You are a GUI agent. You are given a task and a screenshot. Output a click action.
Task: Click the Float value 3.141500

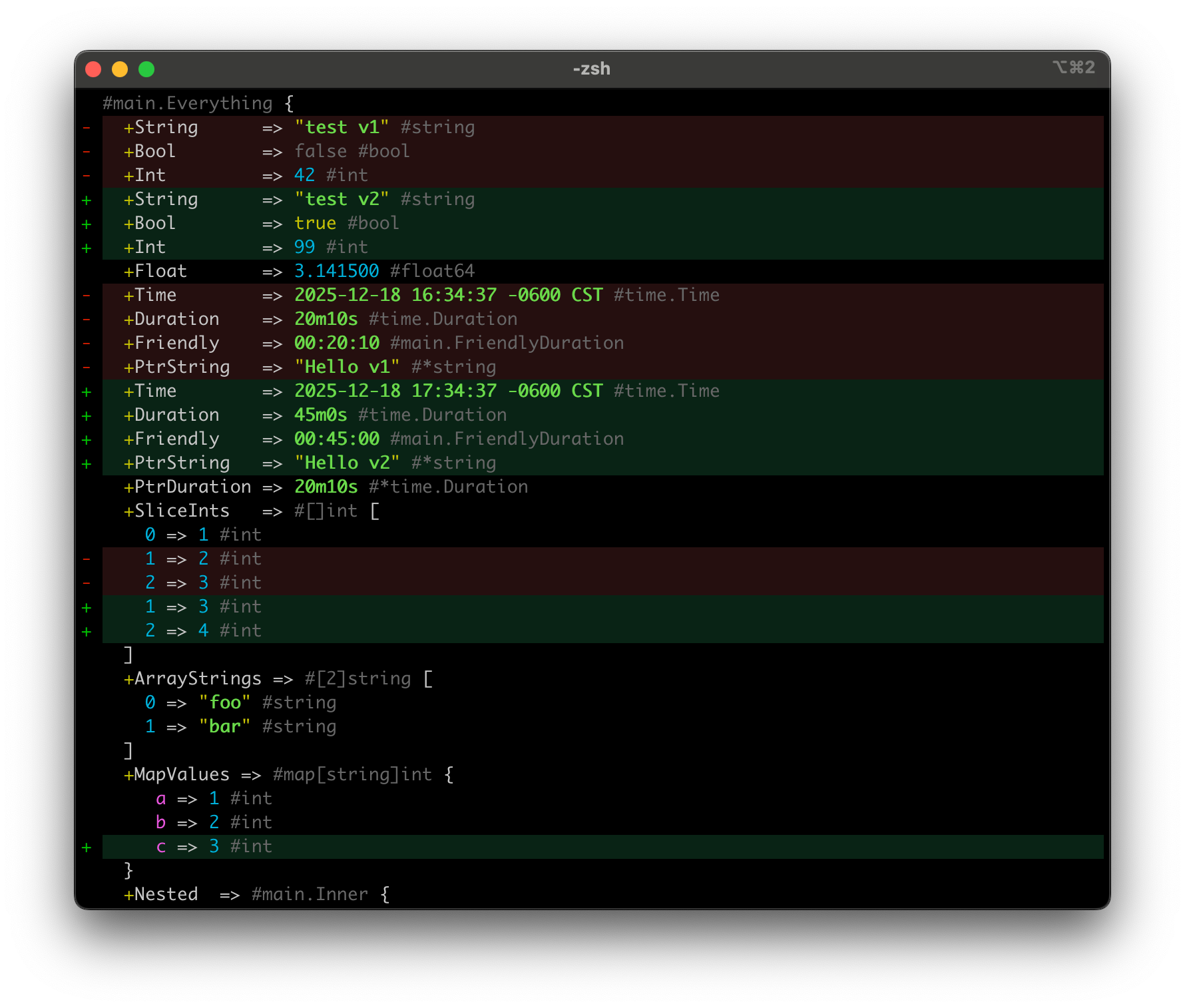coord(338,271)
